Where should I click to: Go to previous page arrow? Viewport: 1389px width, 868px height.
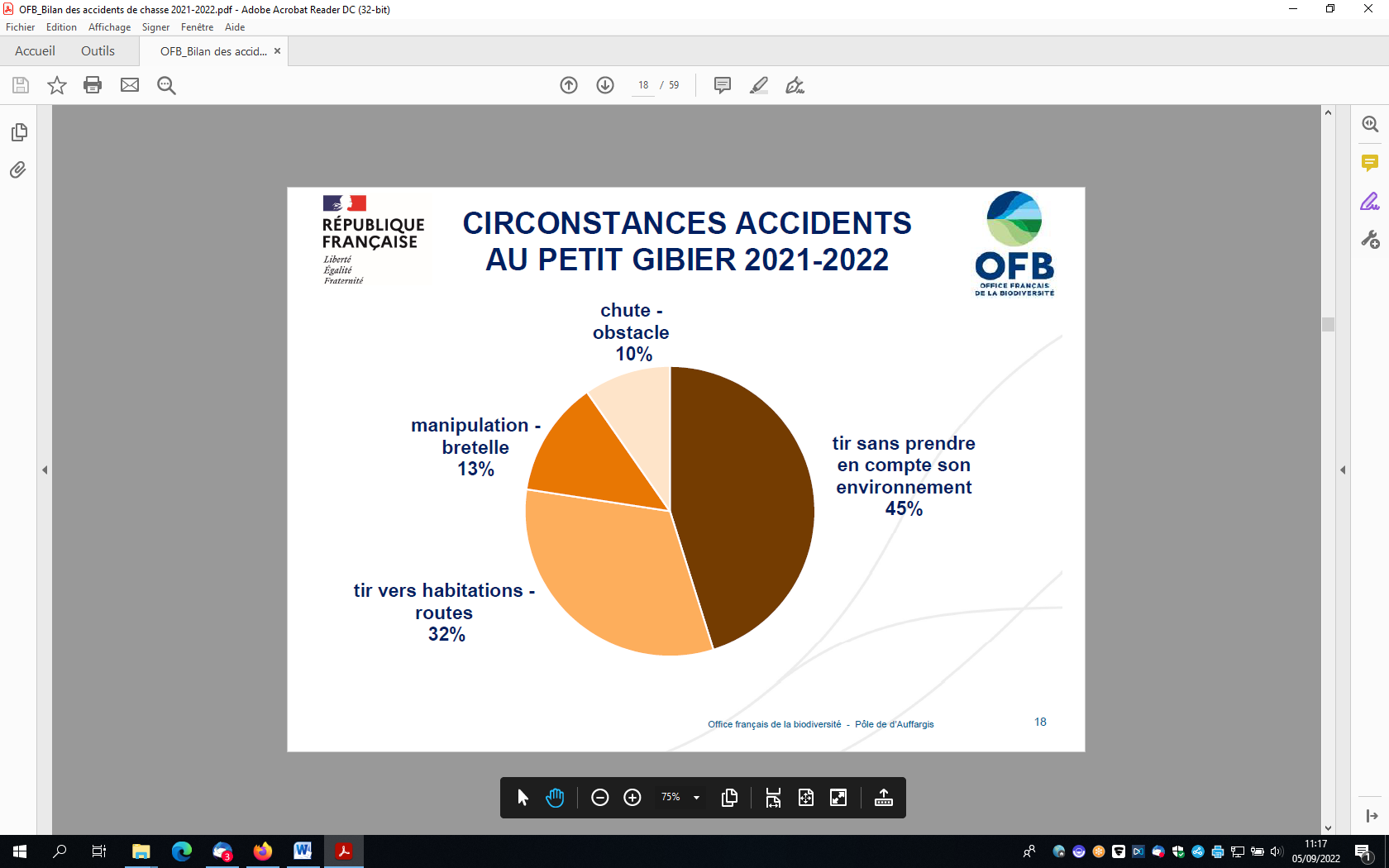point(569,85)
